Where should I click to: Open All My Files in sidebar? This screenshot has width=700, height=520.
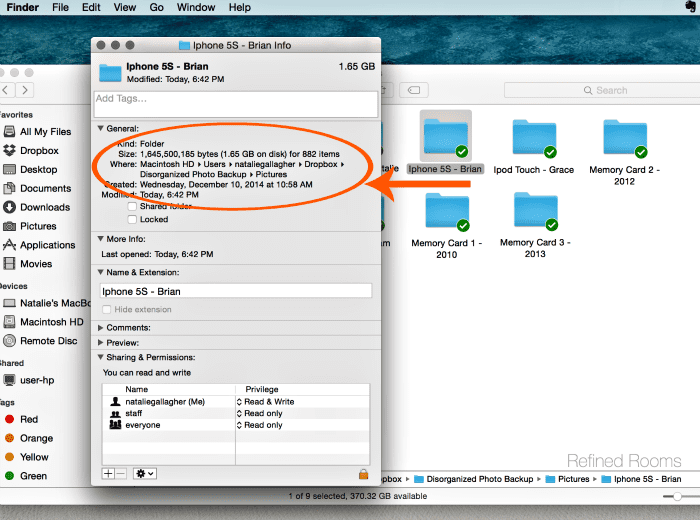click(37, 132)
